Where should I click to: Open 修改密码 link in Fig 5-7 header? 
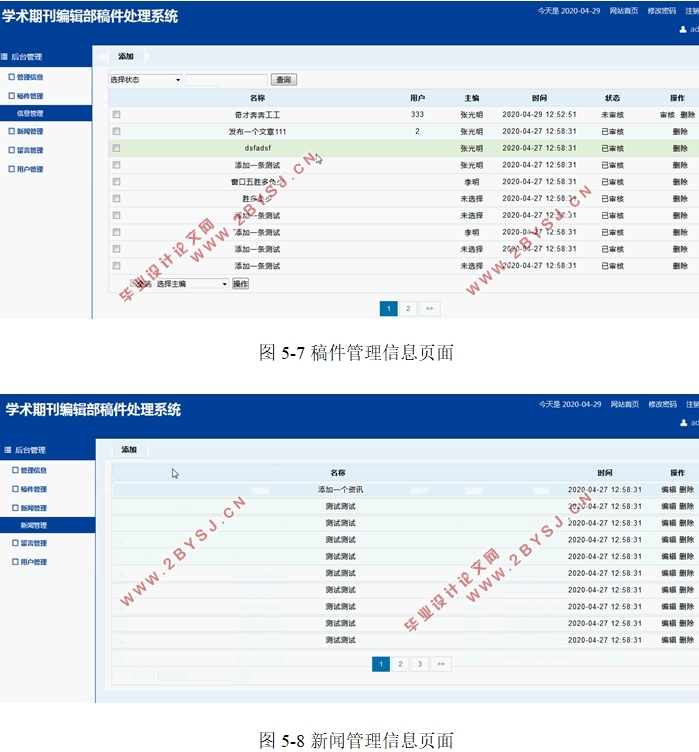[662, 11]
